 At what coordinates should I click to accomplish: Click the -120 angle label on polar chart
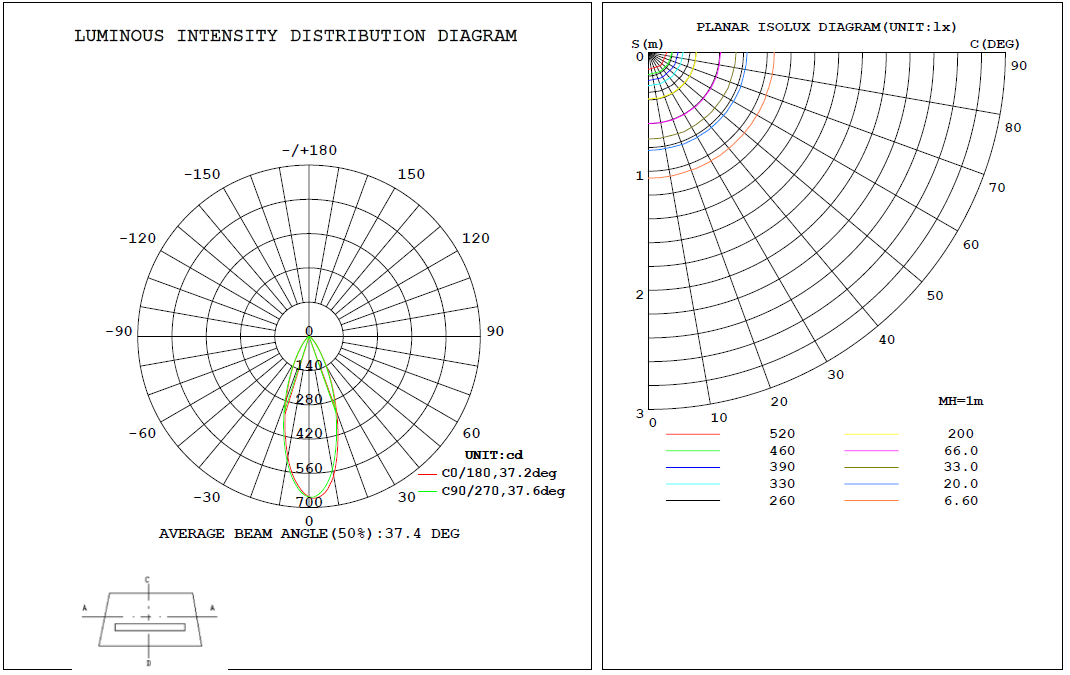[138, 238]
